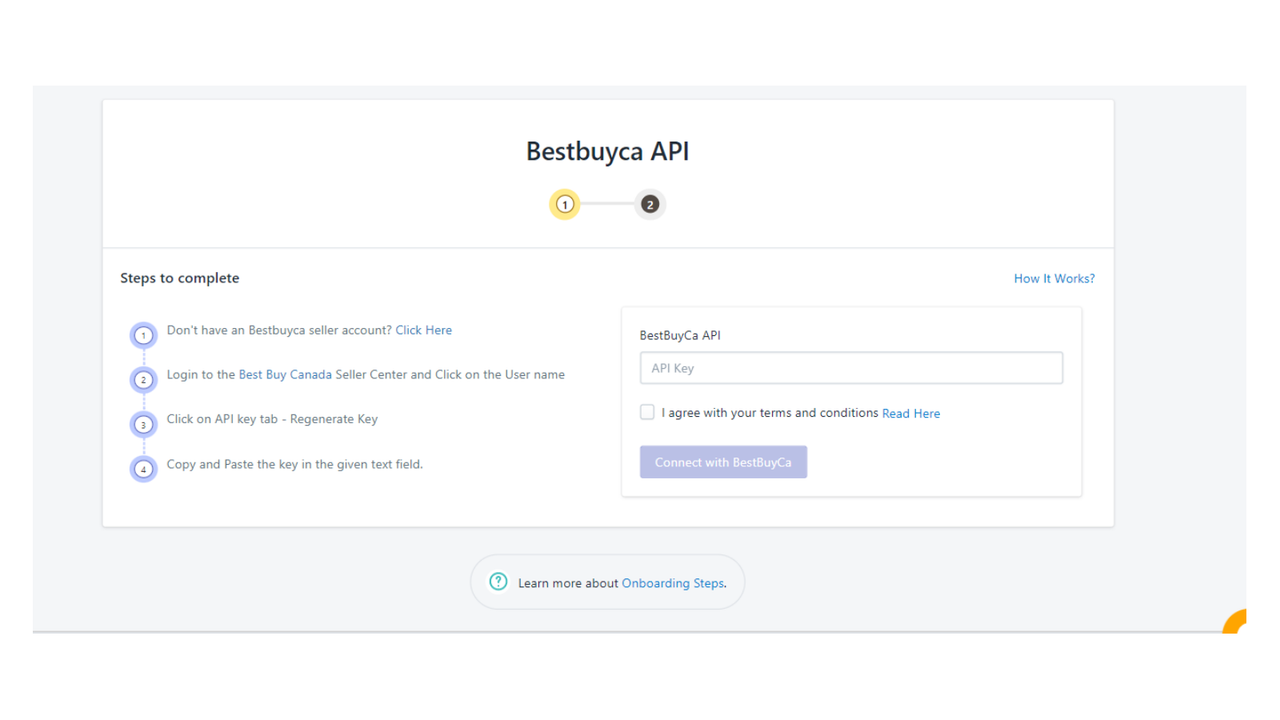Click the numbered circle for step 2
This screenshot has height=720, width=1280.
143,379
